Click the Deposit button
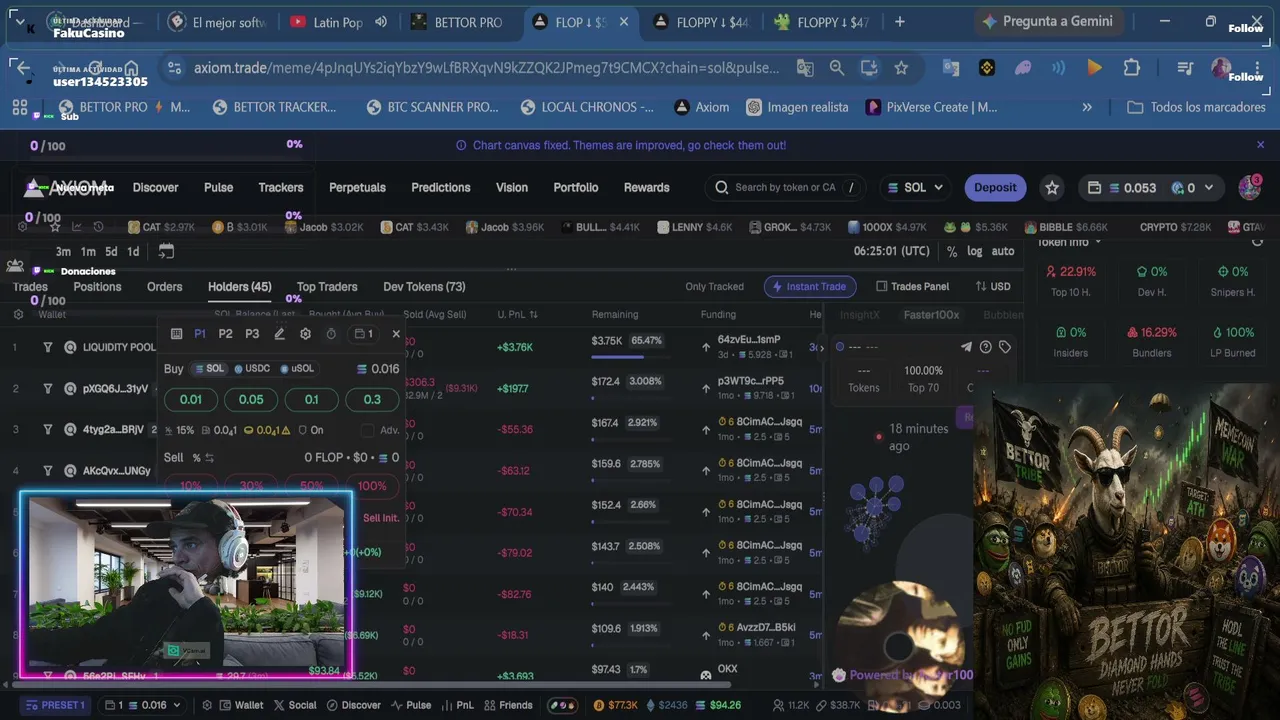The image size is (1280, 720). click(x=995, y=187)
